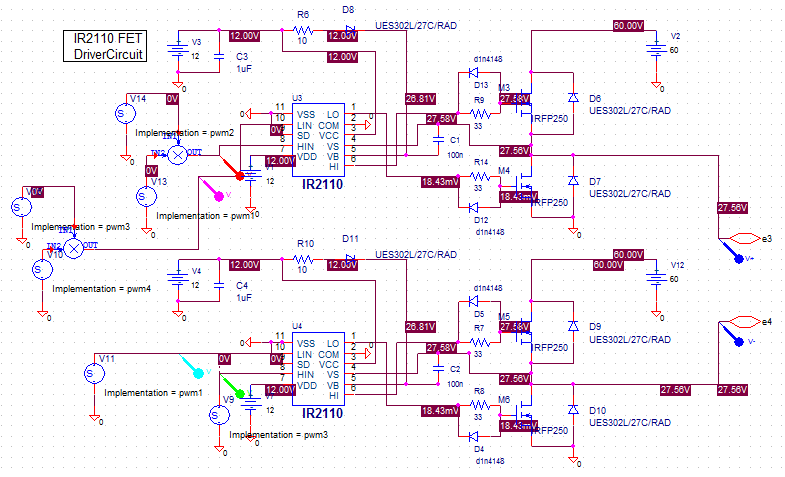Click the 12.00V label next to V4
Viewport: 785px width, 477px height.
tap(244, 265)
